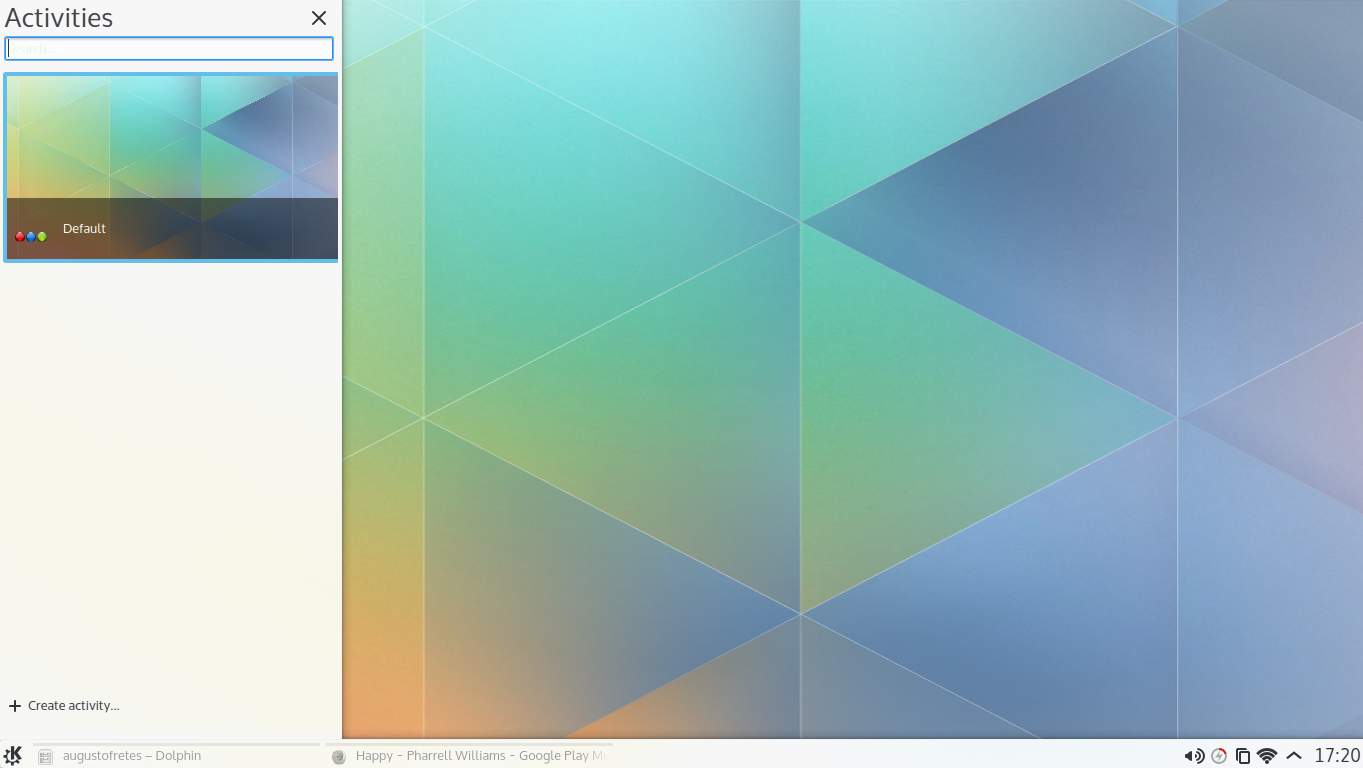Click the Dolphin file manager taskbar icon
Image resolution: width=1363 pixels, height=768 pixels.
[x=45, y=757]
